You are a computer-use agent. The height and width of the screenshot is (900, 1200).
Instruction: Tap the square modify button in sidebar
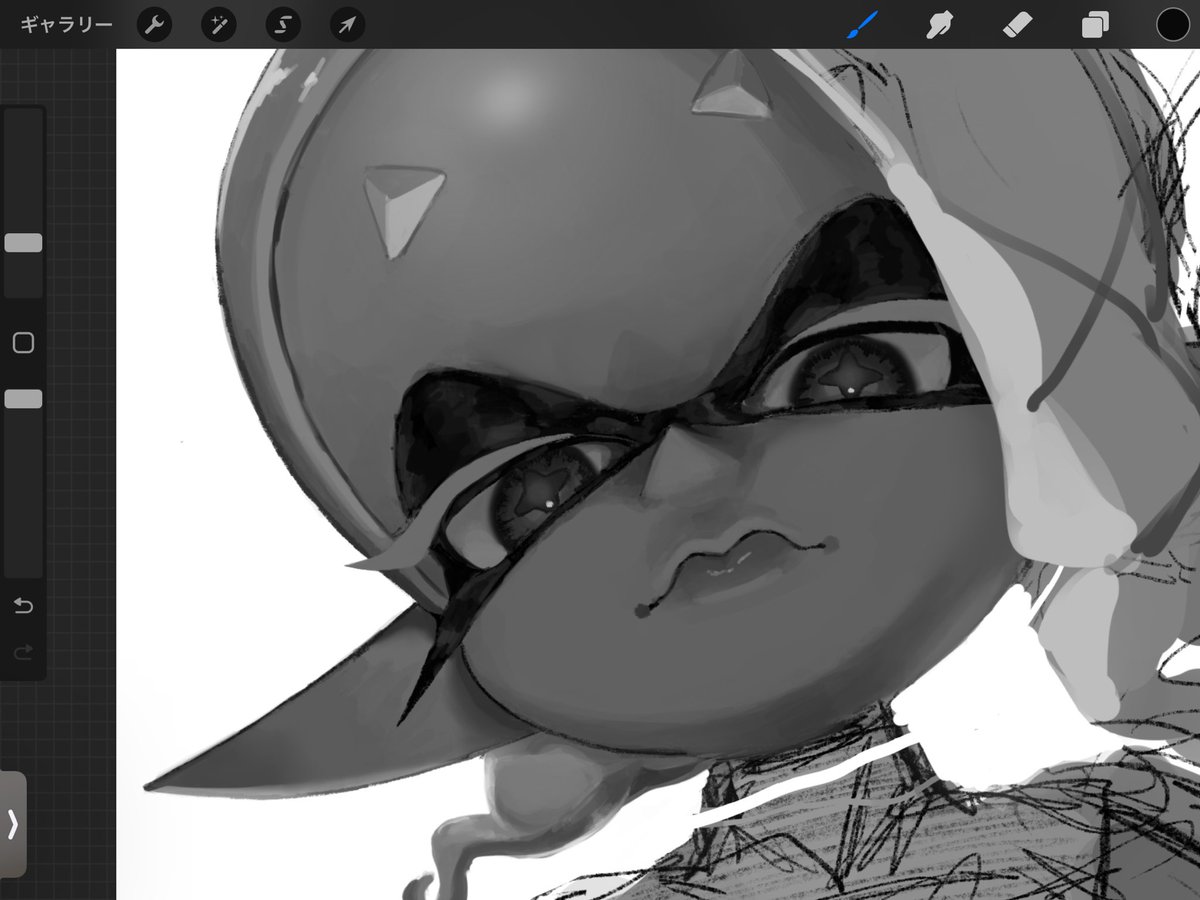(23, 343)
